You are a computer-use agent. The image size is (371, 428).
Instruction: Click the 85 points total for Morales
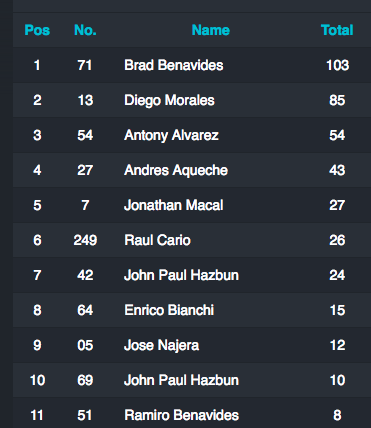click(337, 100)
